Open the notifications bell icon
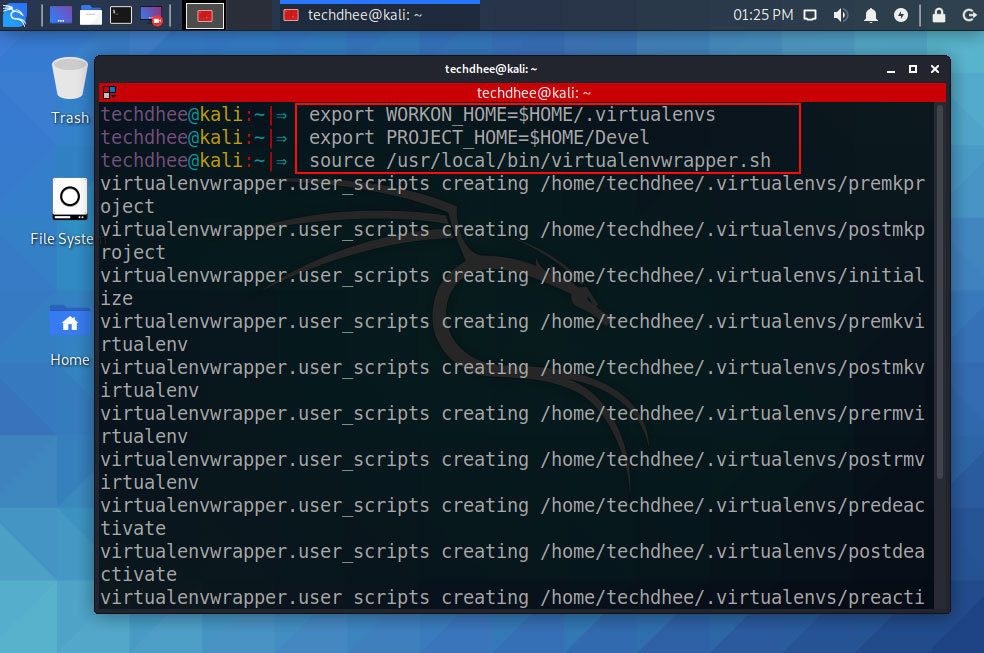 click(870, 15)
